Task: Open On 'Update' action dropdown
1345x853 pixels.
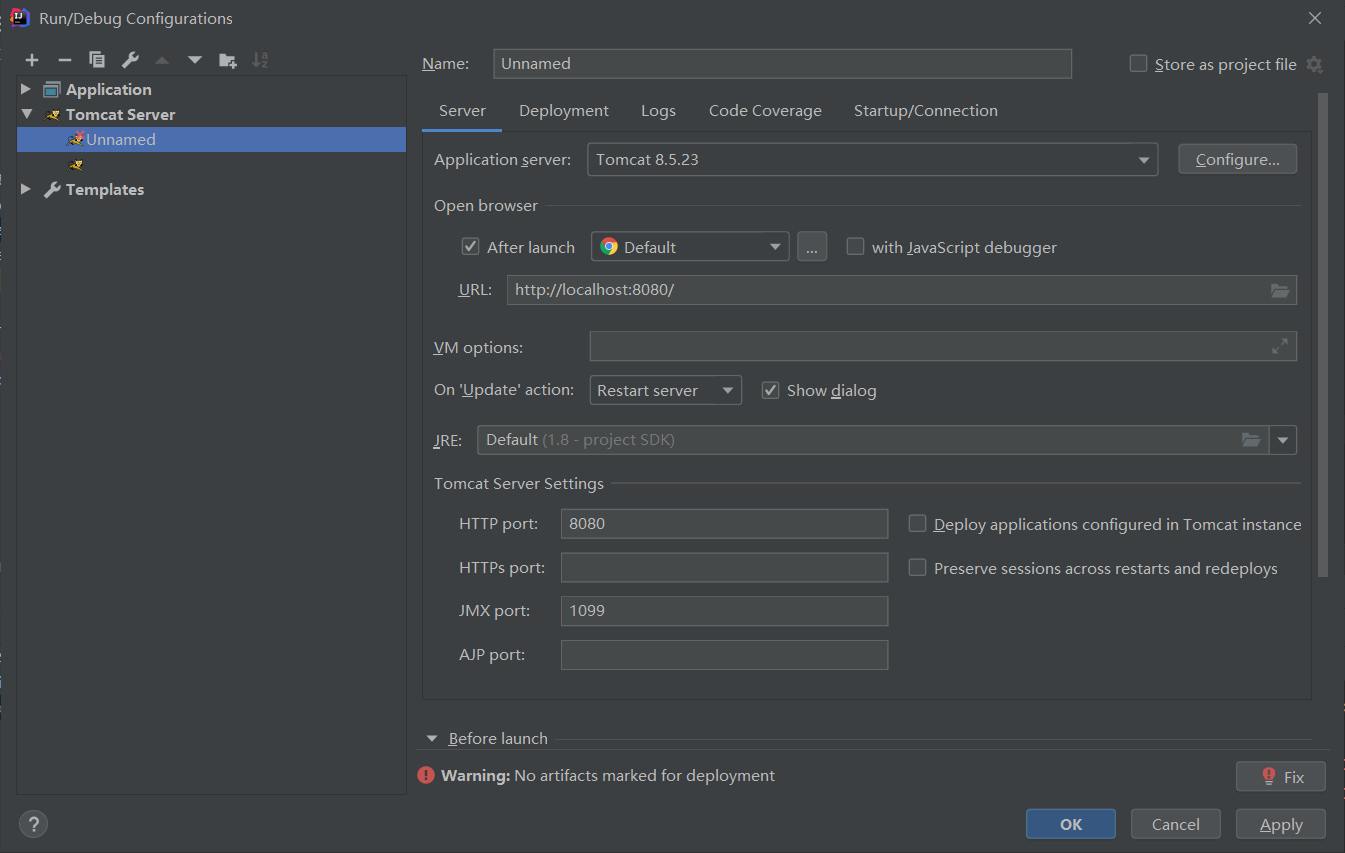Action: click(666, 390)
